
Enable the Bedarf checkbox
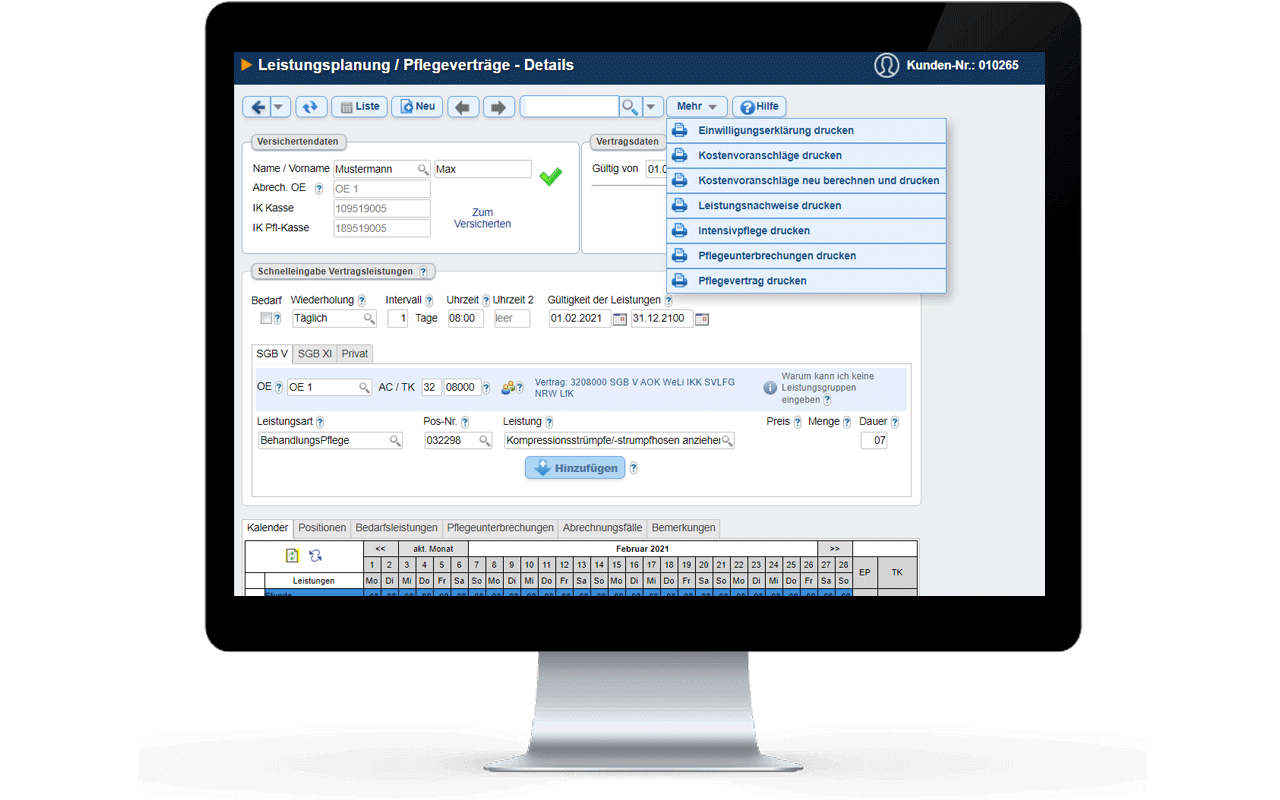tap(265, 318)
